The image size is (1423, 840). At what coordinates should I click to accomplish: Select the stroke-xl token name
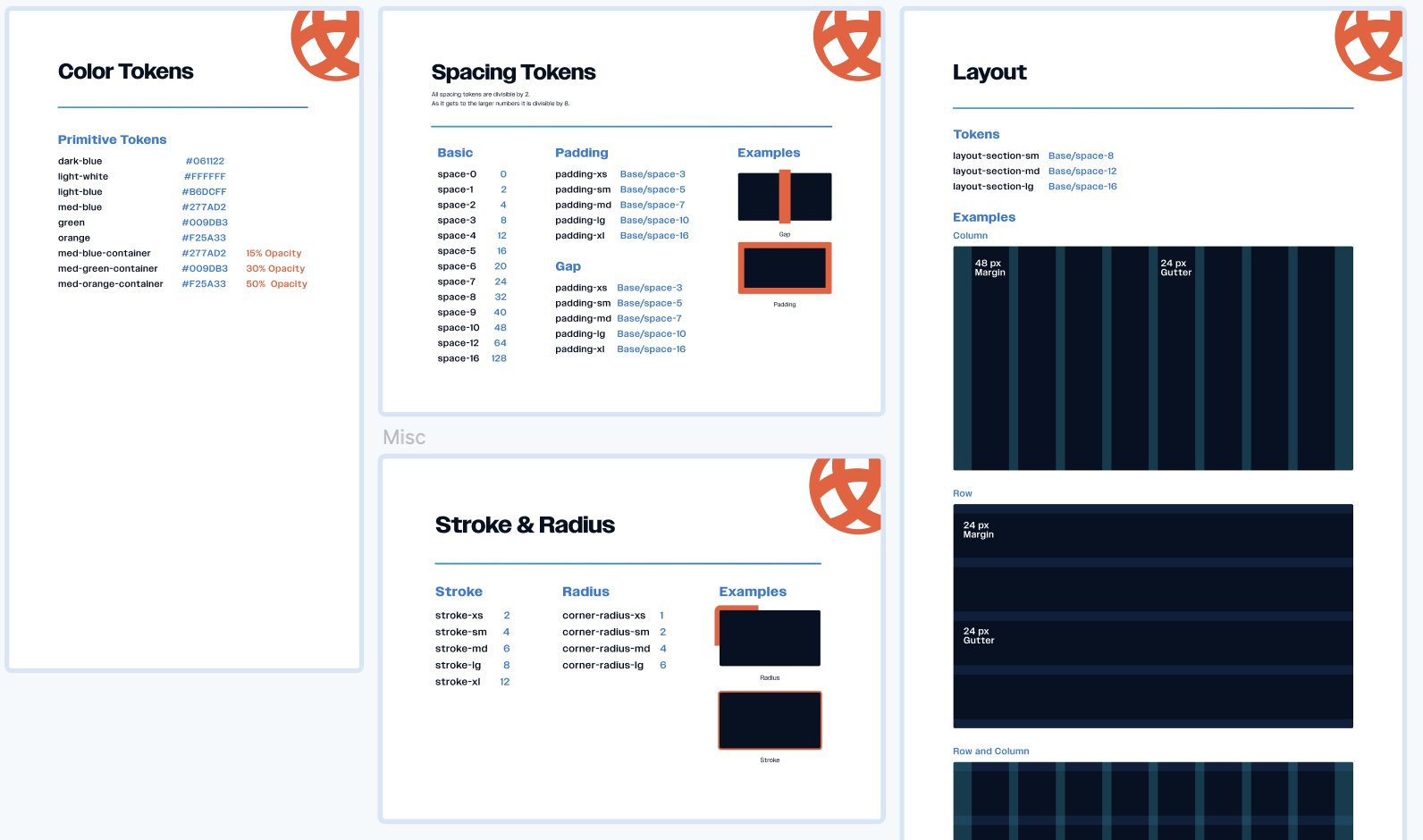tap(458, 682)
